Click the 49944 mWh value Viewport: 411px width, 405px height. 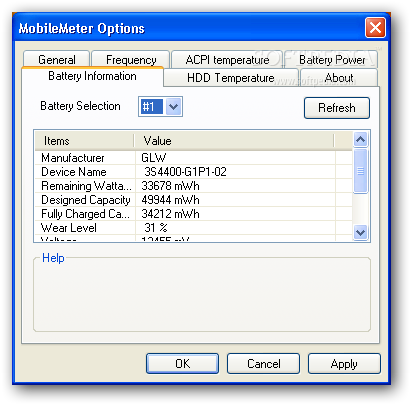170,200
